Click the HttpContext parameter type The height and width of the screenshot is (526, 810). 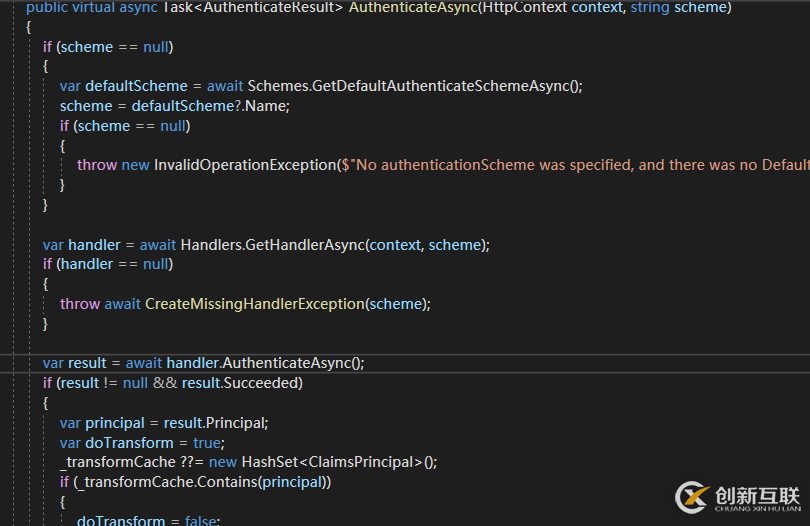coord(529,7)
